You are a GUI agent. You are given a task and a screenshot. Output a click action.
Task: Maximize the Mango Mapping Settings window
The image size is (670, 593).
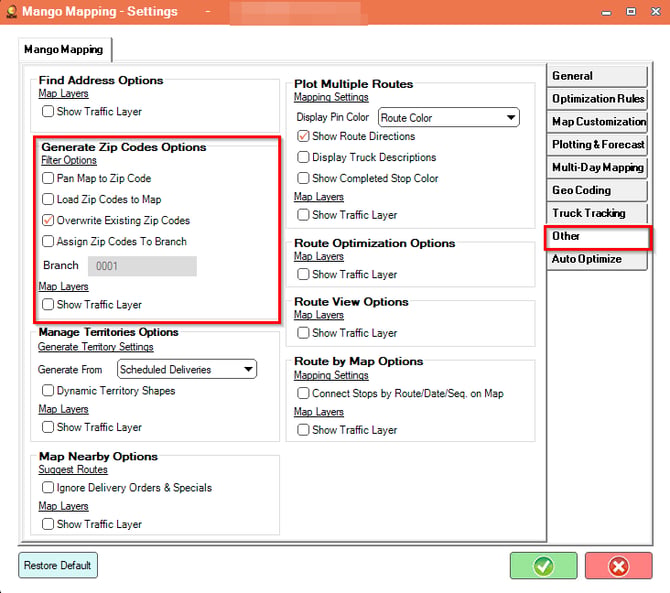[x=631, y=12]
